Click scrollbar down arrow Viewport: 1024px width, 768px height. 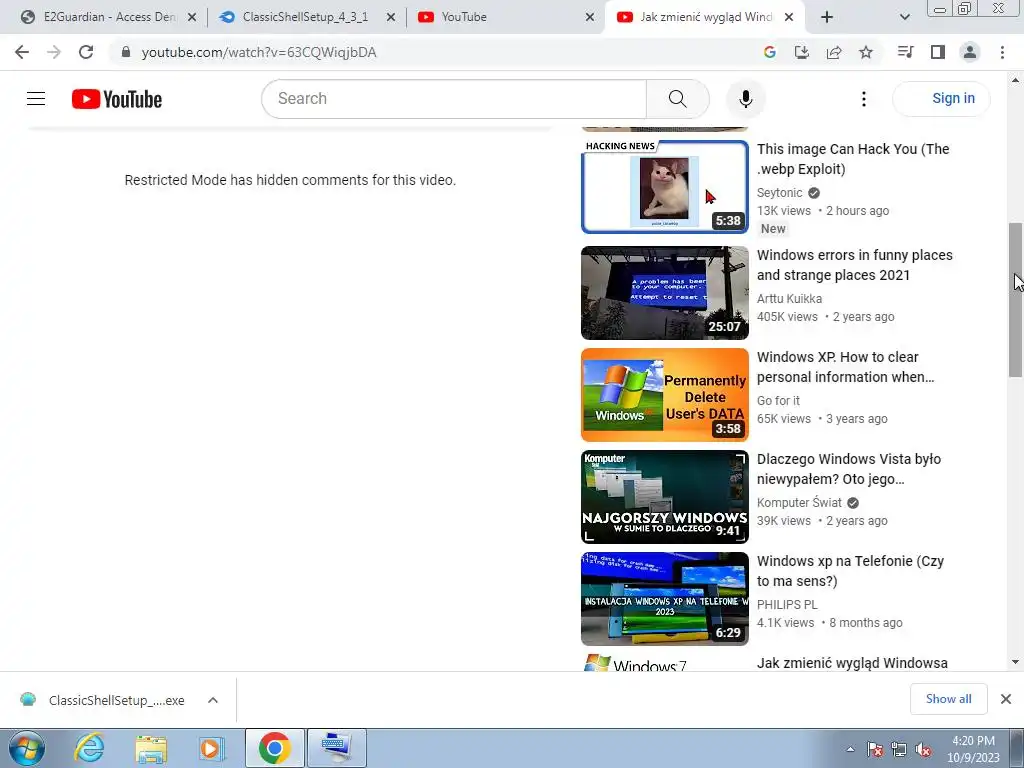point(1015,662)
